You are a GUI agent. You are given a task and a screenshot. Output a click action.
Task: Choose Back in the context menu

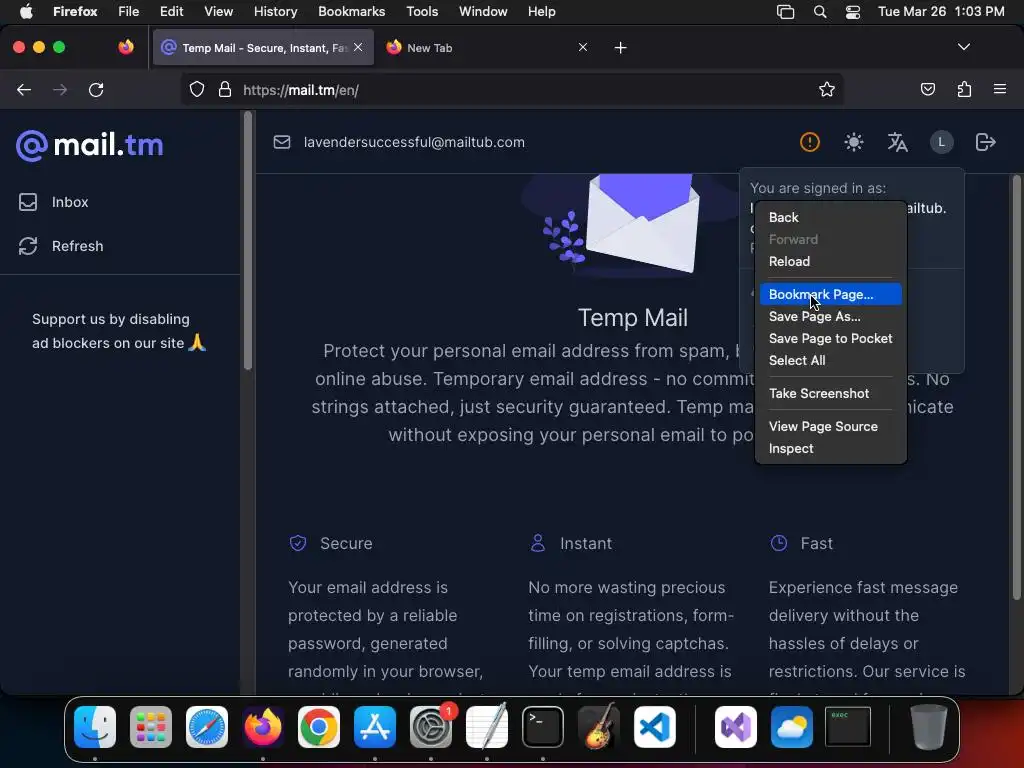click(831, 217)
